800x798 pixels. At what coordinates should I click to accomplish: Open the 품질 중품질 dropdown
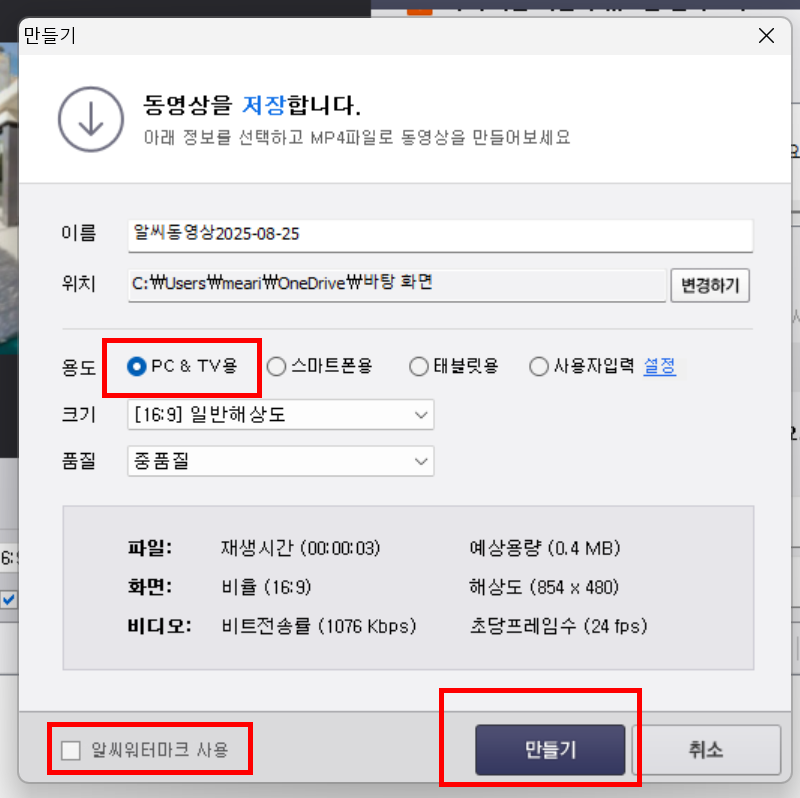point(281,461)
